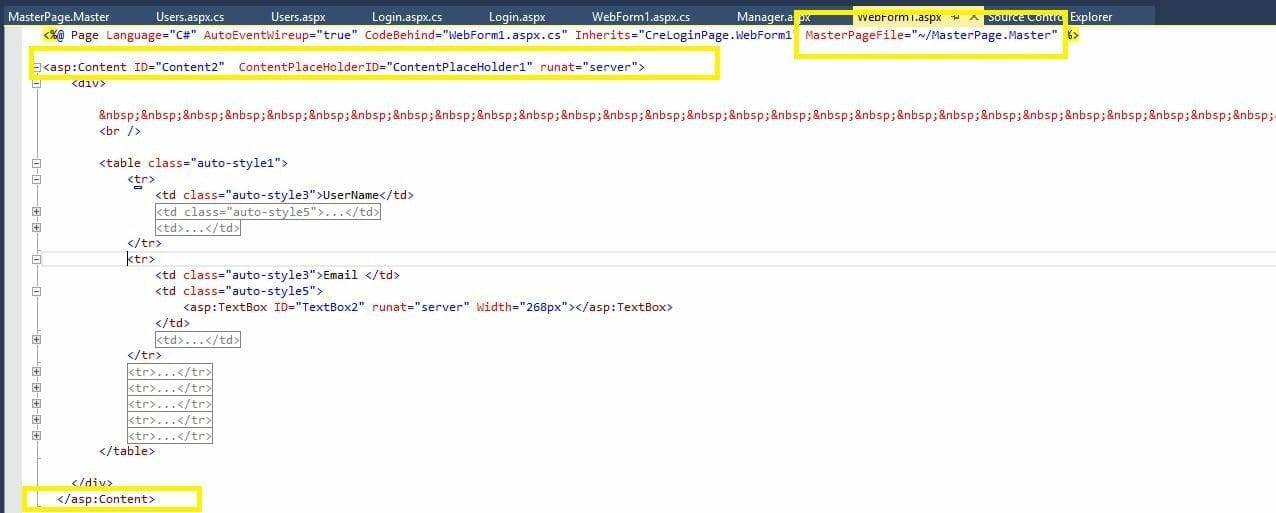Expand the last collapsed tr row
Image resolution: width=1276 pixels, height=513 pixels.
pos(36,436)
